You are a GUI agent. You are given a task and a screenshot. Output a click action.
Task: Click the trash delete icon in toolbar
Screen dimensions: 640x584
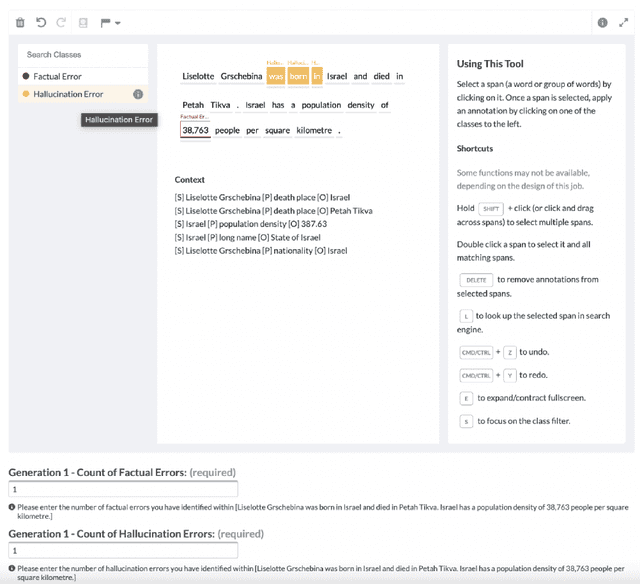[21, 22]
